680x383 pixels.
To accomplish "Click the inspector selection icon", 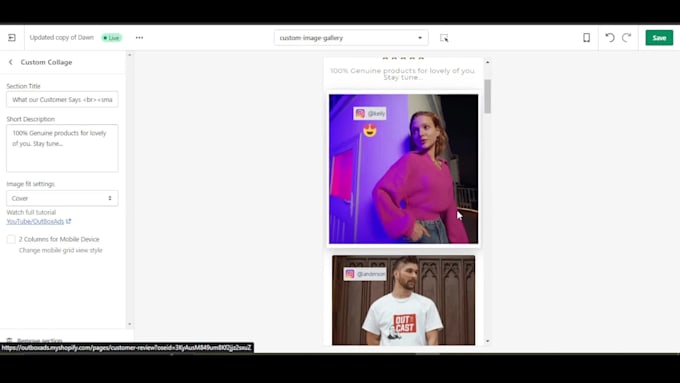I will click(444, 38).
